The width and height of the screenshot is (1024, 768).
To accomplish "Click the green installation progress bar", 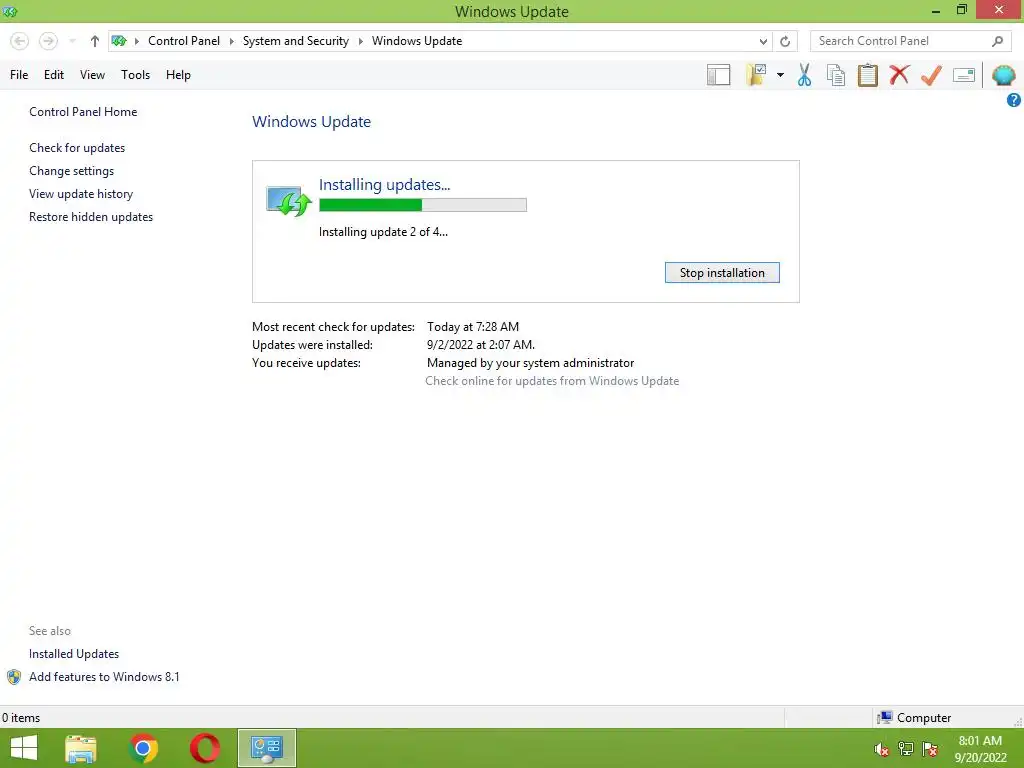I will pyautogui.click(x=423, y=205).
